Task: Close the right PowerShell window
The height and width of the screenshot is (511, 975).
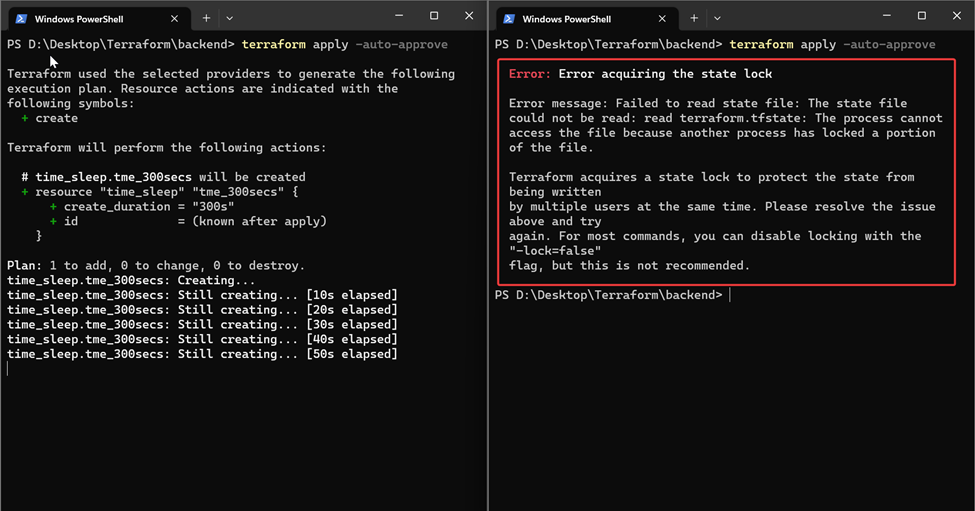Action: pyautogui.click(x=956, y=16)
